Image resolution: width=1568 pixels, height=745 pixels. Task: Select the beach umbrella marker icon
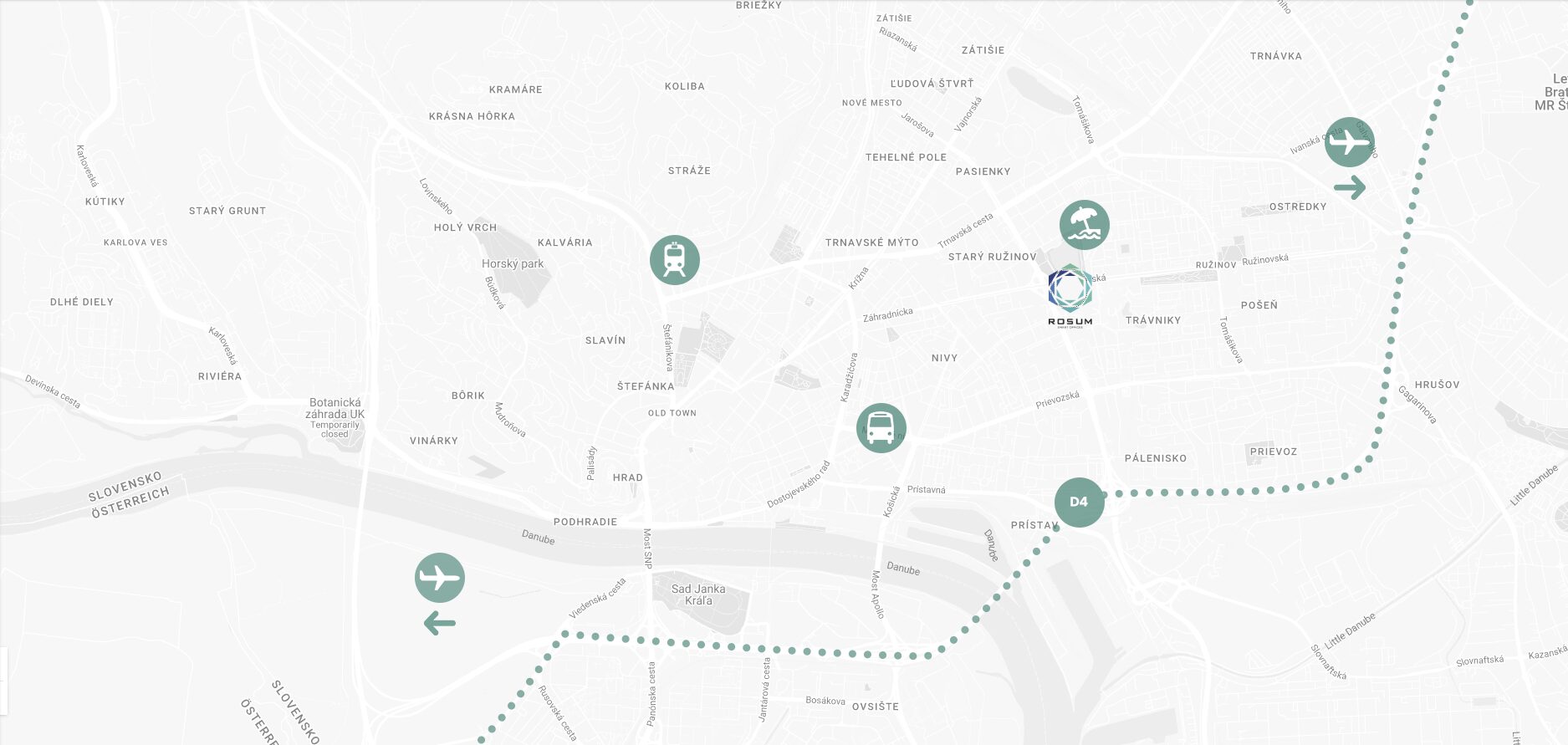pos(1085,225)
